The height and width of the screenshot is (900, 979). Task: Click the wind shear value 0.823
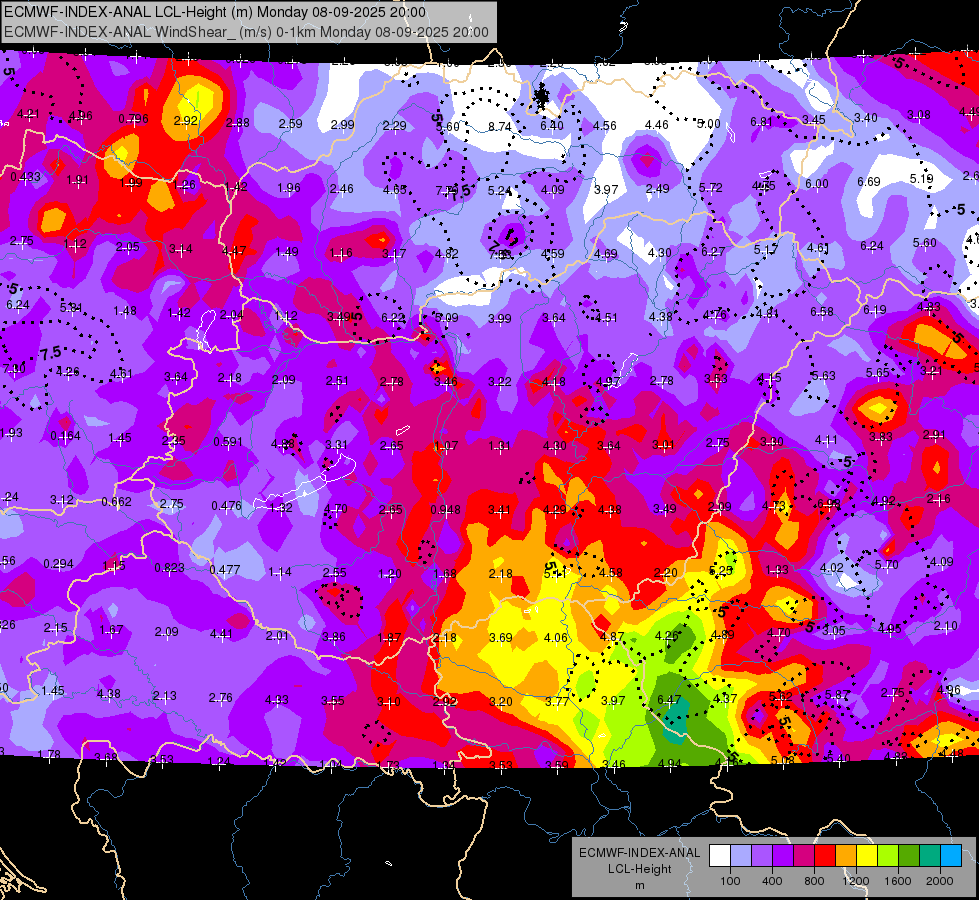[169, 568]
